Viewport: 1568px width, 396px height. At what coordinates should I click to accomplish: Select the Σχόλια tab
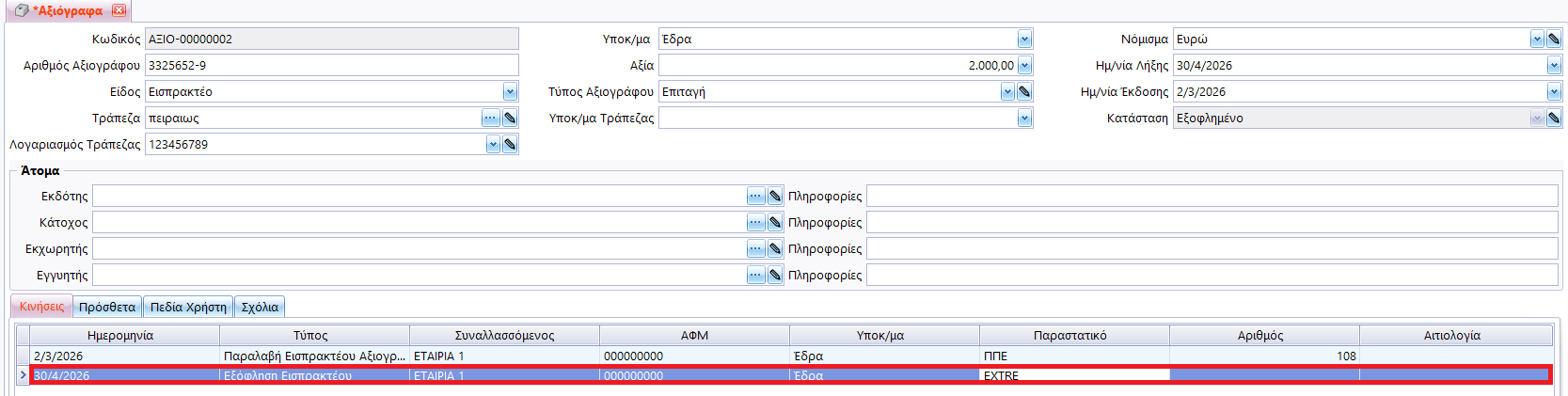click(260, 308)
